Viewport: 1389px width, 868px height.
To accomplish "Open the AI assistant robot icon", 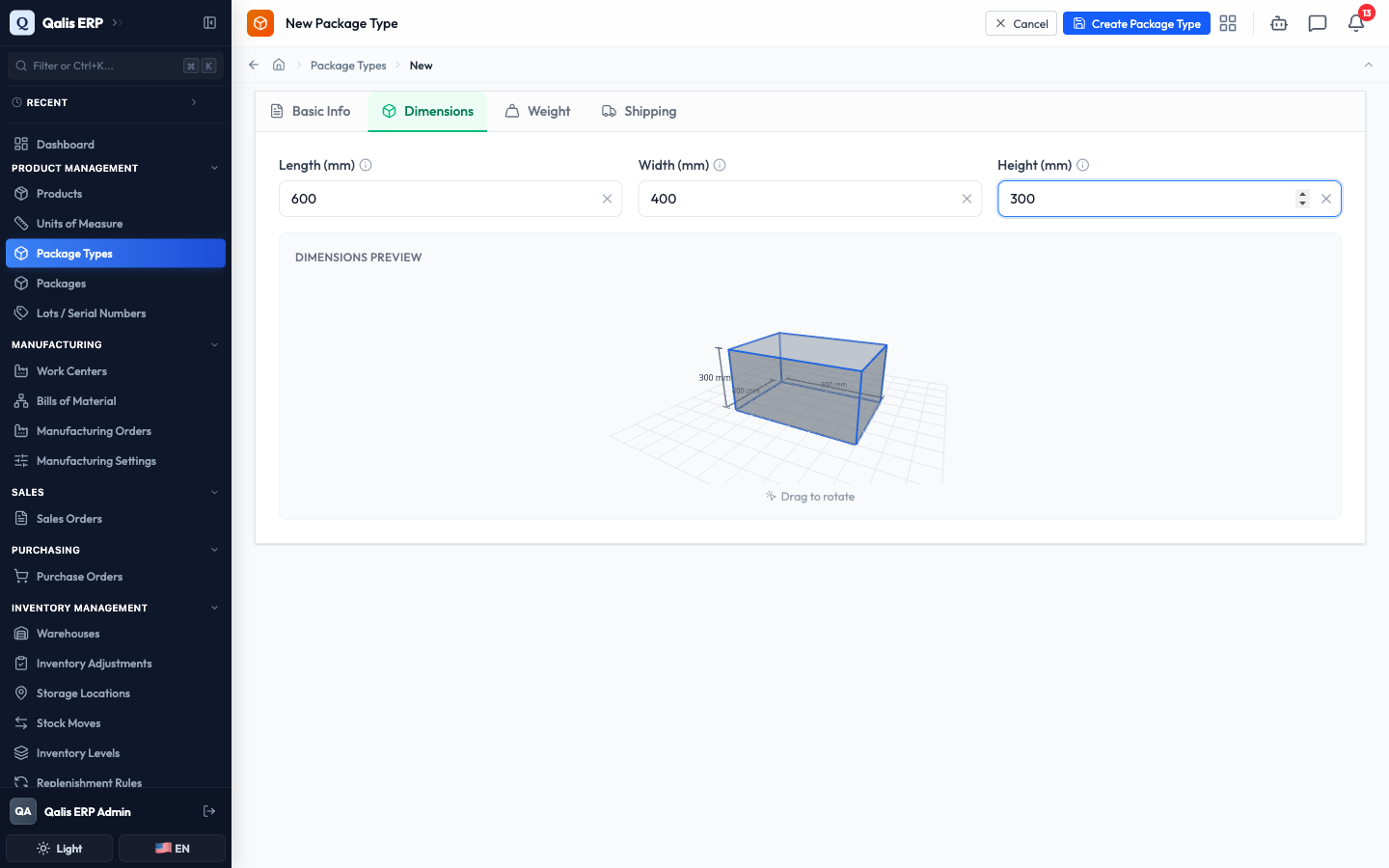I will pos(1279,23).
